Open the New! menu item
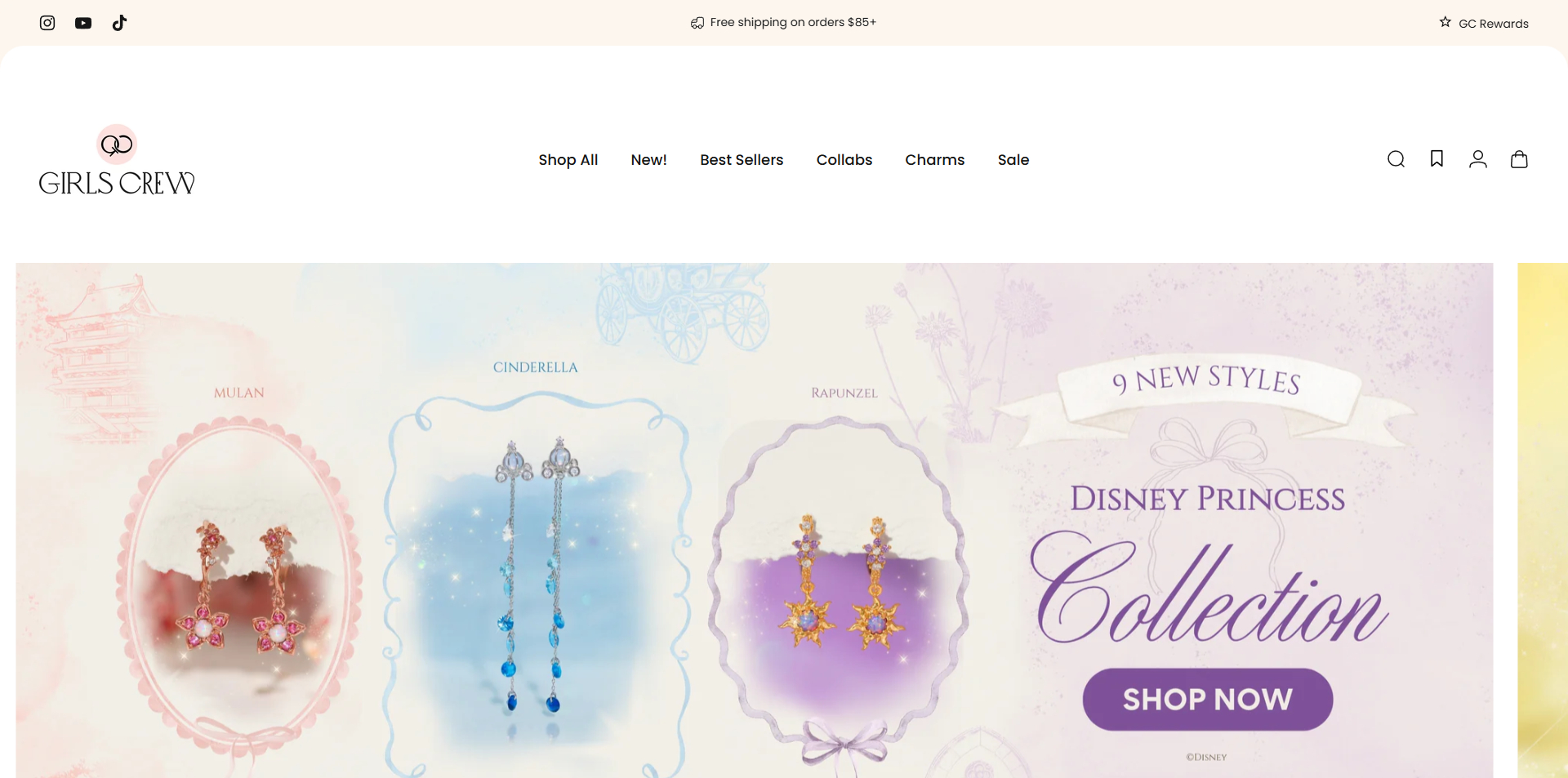Image resolution: width=1568 pixels, height=778 pixels. tap(648, 160)
